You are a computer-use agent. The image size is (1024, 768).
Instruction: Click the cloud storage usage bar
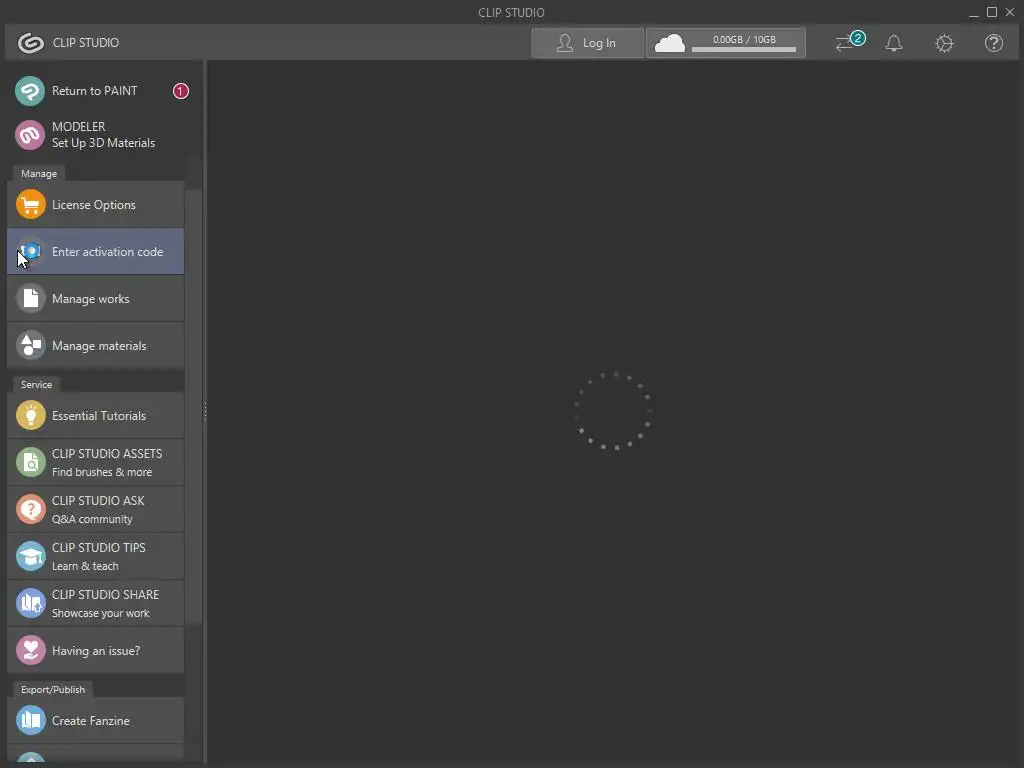(744, 50)
